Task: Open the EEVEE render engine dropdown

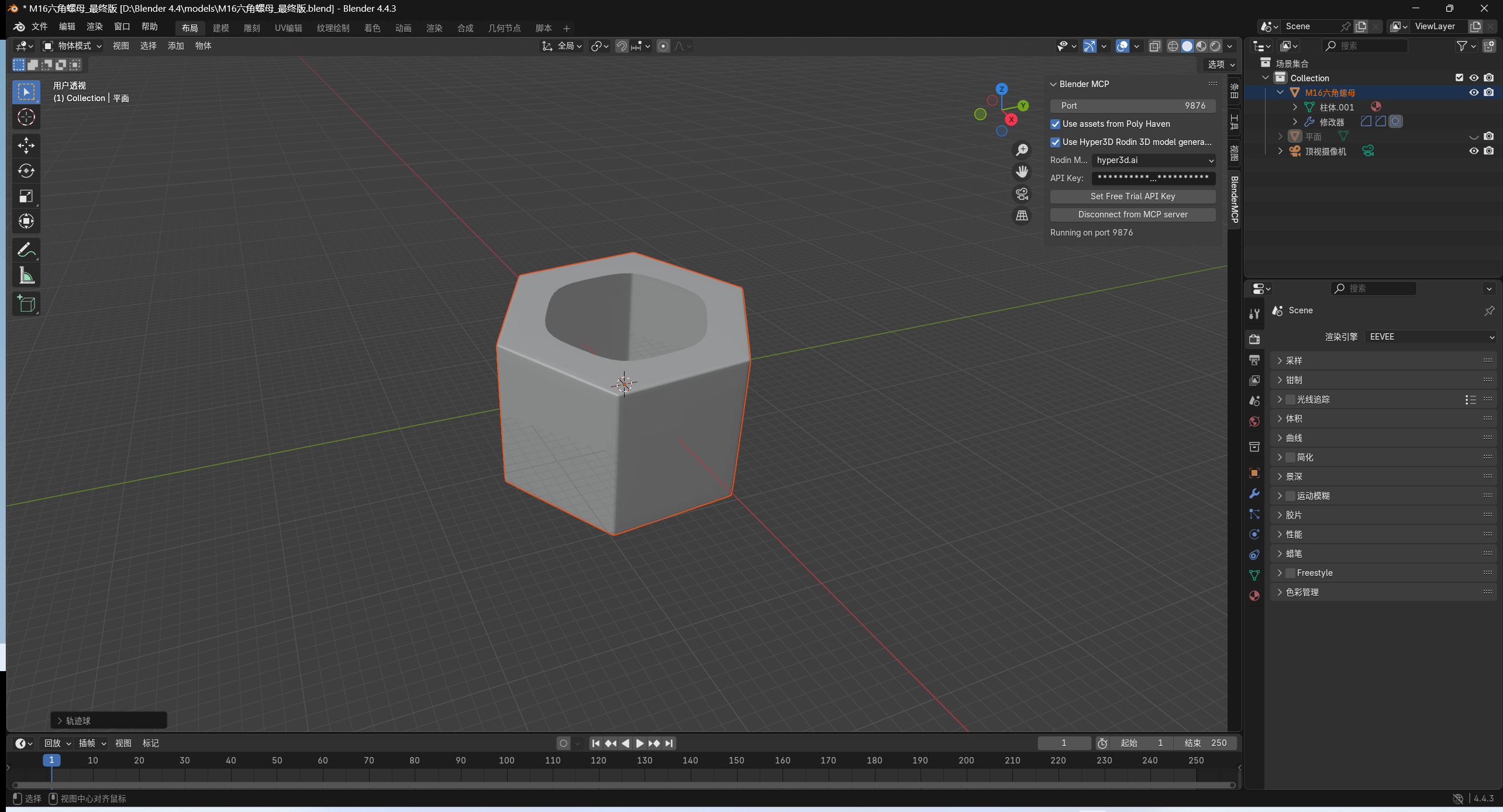Action: (1430, 337)
